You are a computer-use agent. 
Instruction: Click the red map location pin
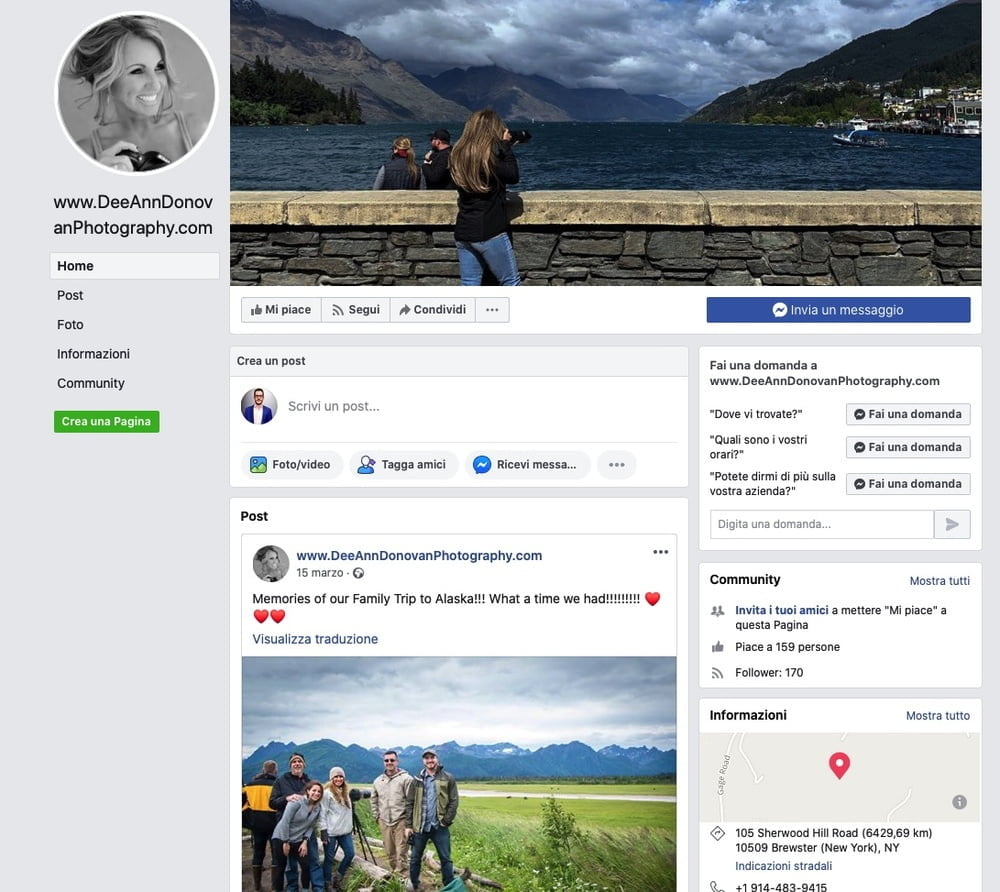[x=839, y=765]
